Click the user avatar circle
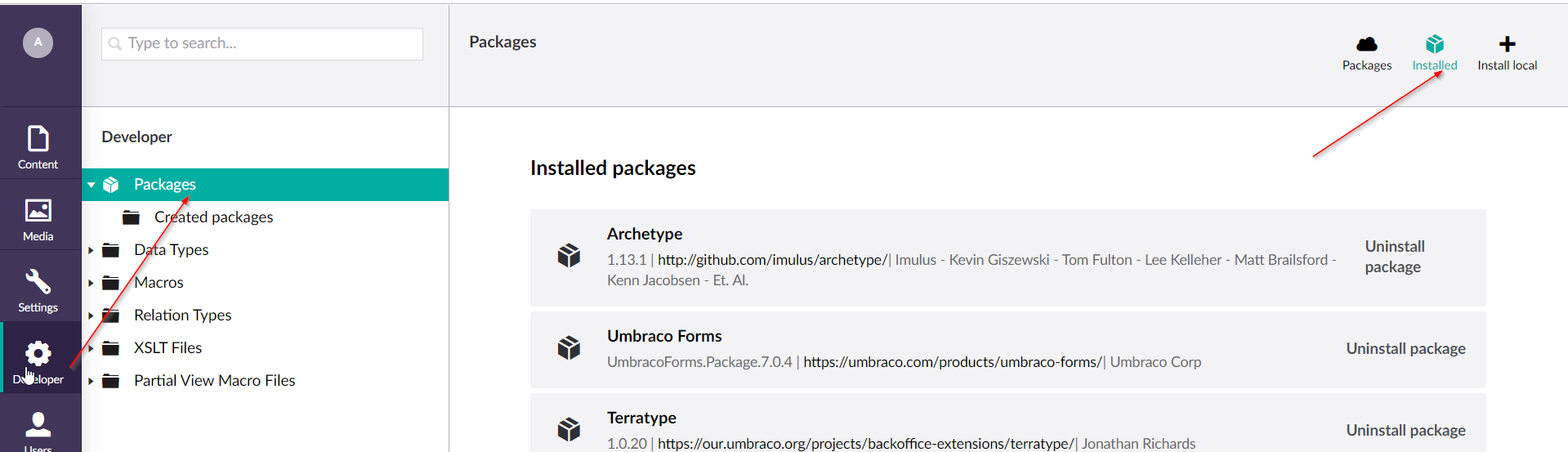This screenshot has height=452, width=1568. point(38,43)
